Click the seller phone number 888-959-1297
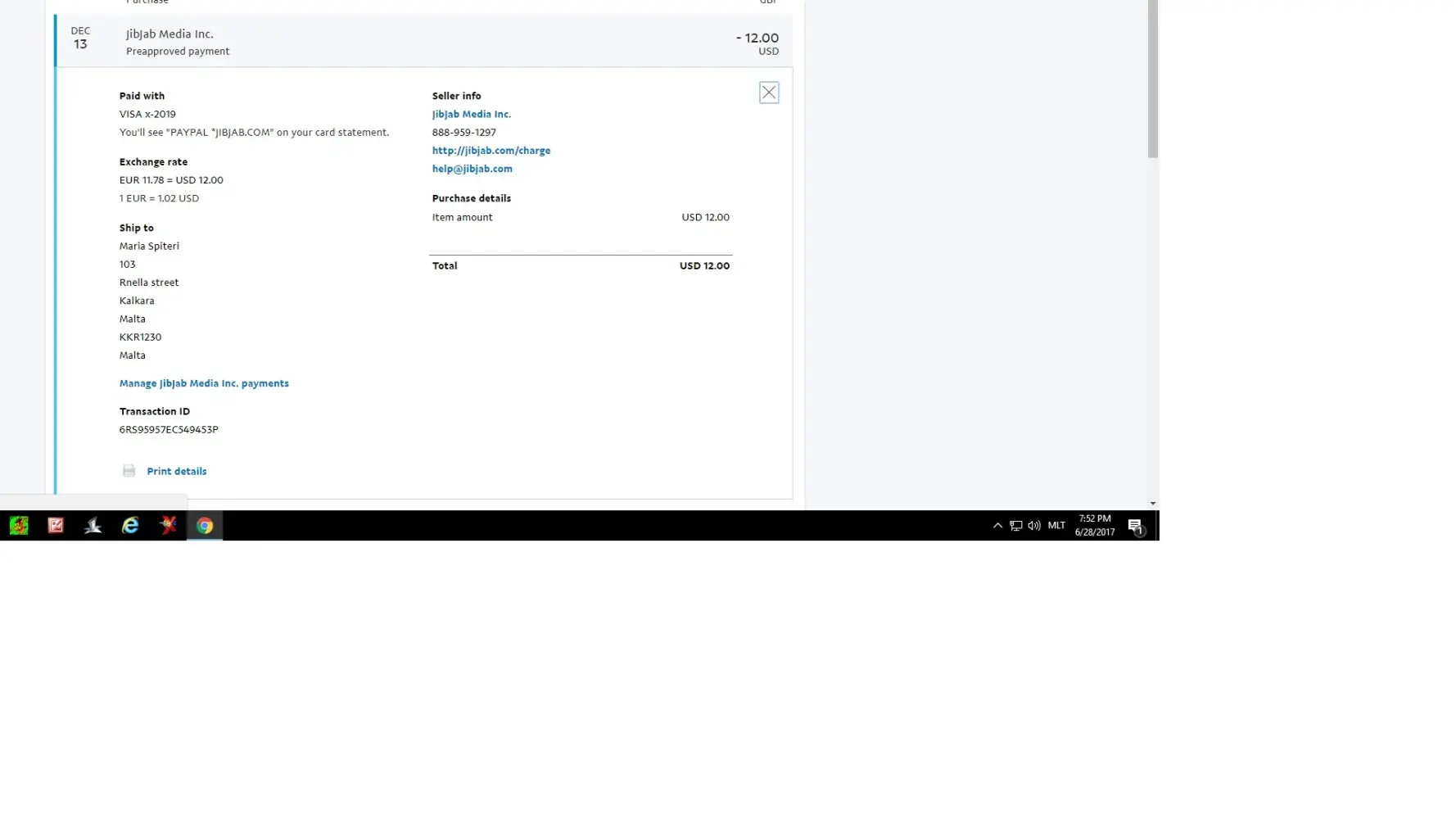 [x=463, y=132]
